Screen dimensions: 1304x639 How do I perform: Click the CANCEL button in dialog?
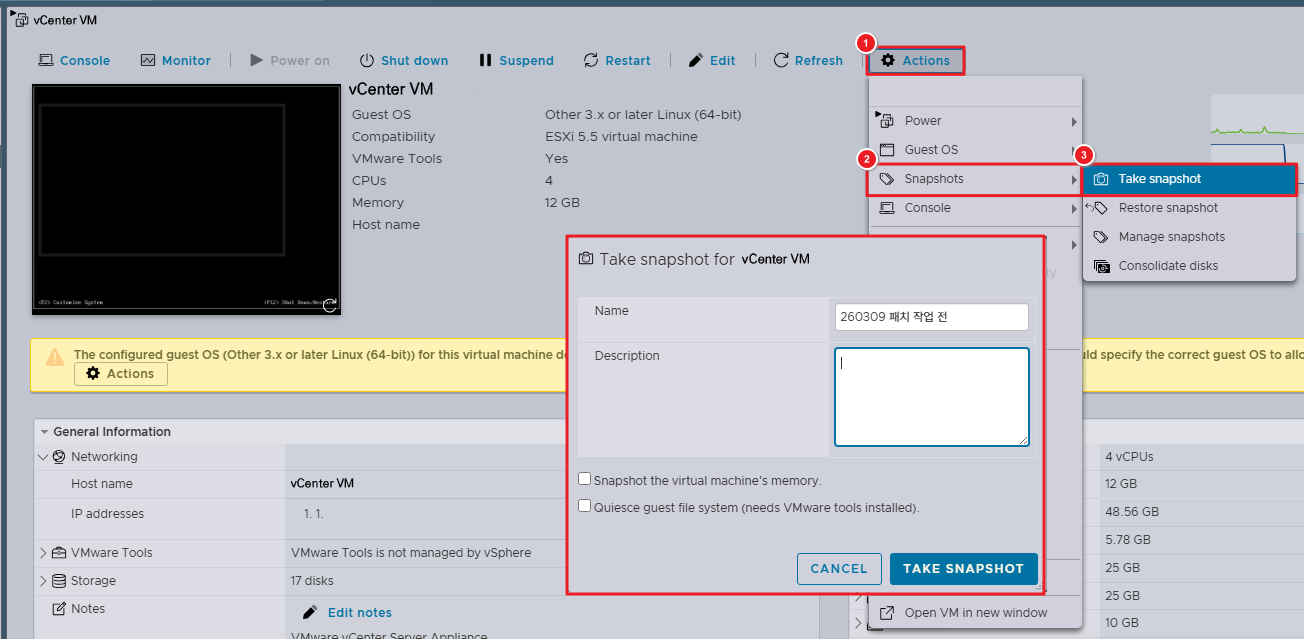839,569
